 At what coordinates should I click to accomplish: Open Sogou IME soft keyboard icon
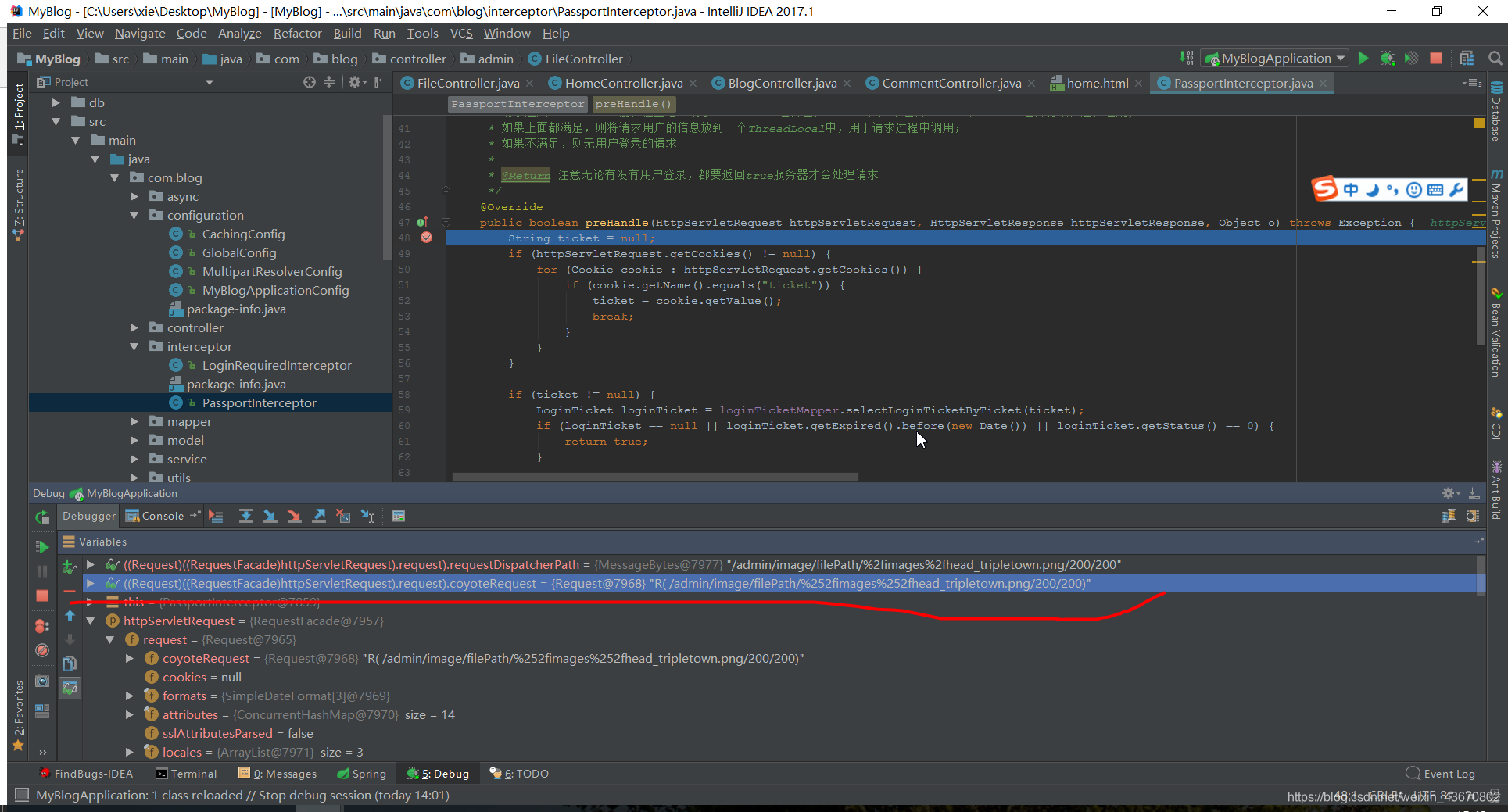[1435, 189]
